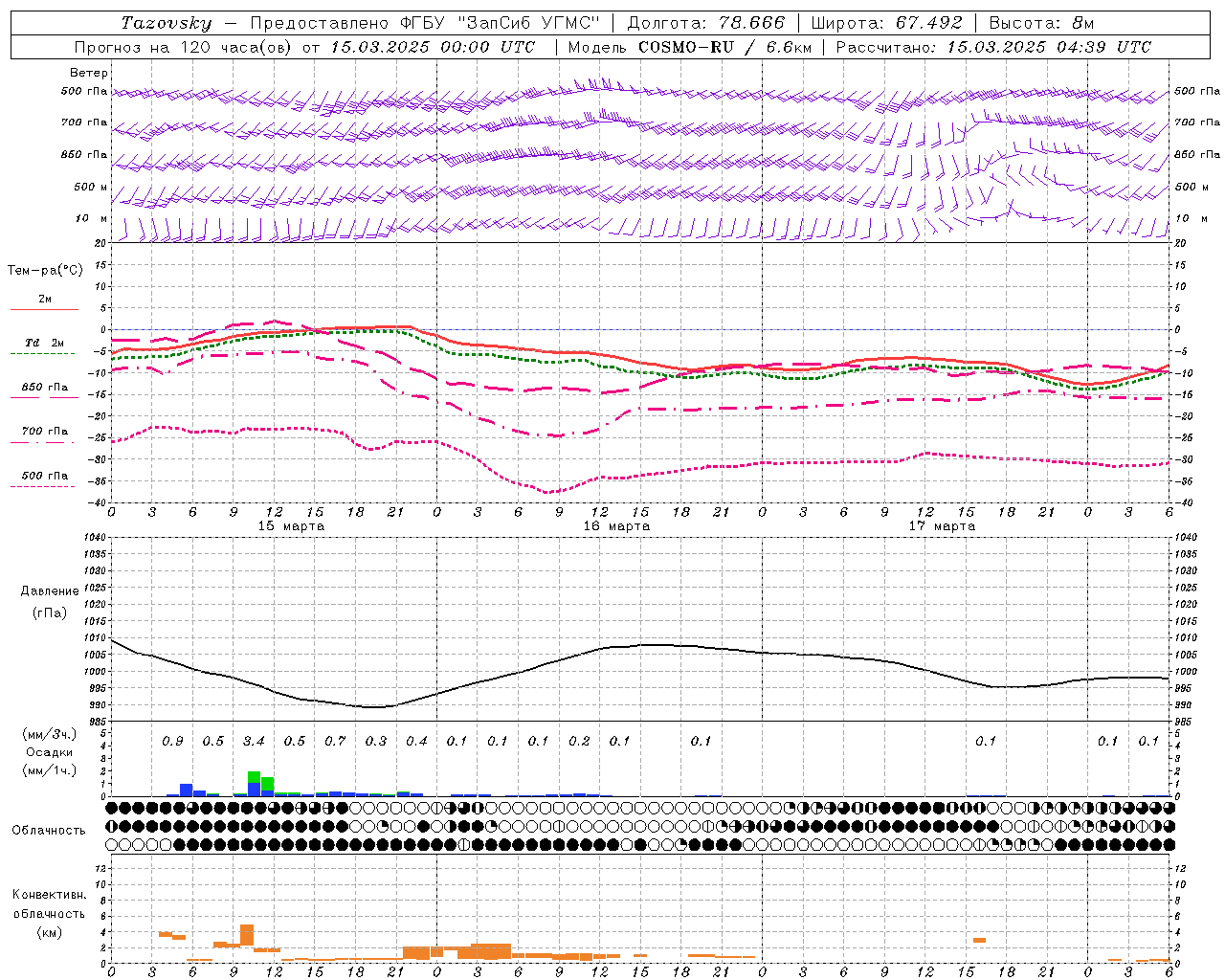Click the 15 марта date label

point(292,526)
